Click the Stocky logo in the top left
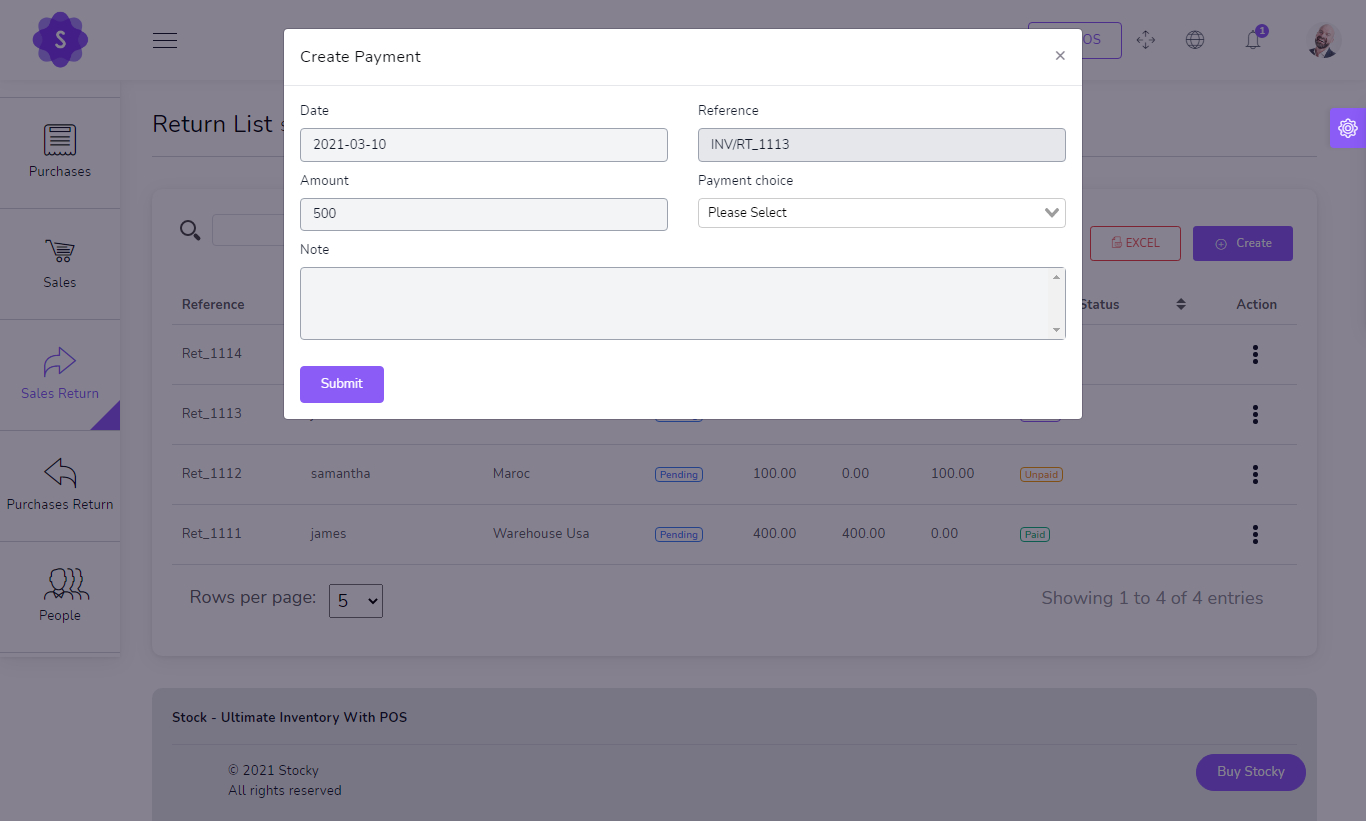This screenshot has width=1366, height=821. pyautogui.click(x=60, y=40)
